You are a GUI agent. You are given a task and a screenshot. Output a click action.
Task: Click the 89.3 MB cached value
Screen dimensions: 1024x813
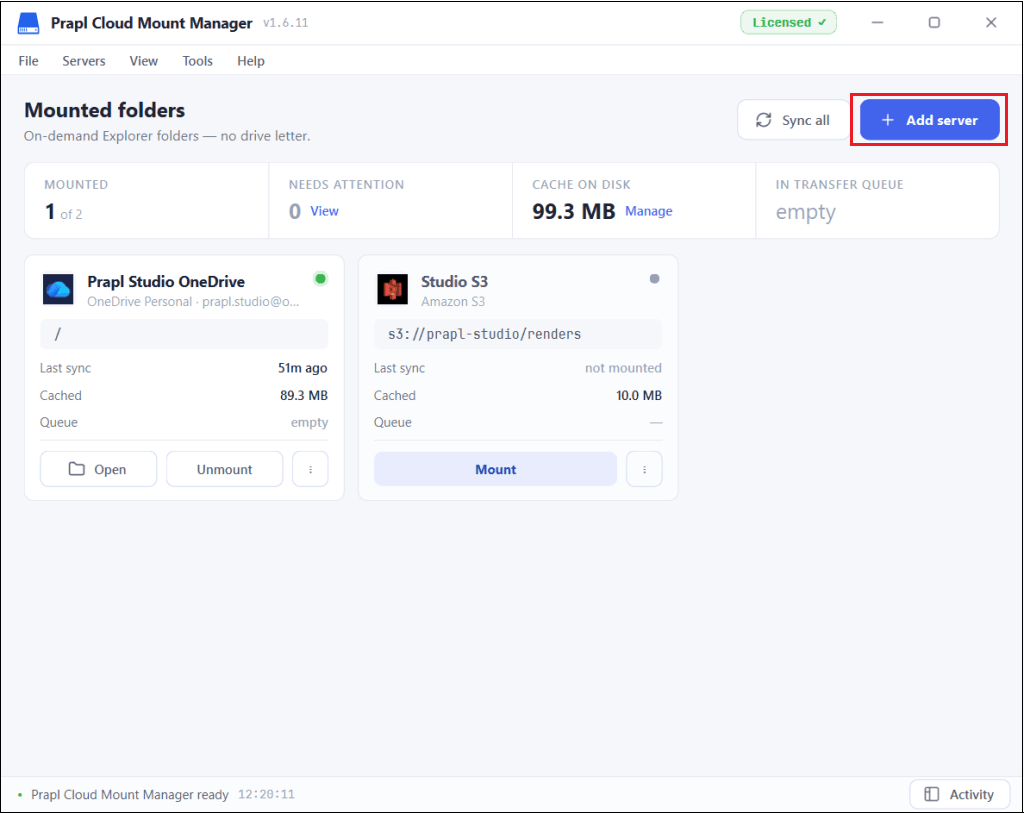click(304, 396)
